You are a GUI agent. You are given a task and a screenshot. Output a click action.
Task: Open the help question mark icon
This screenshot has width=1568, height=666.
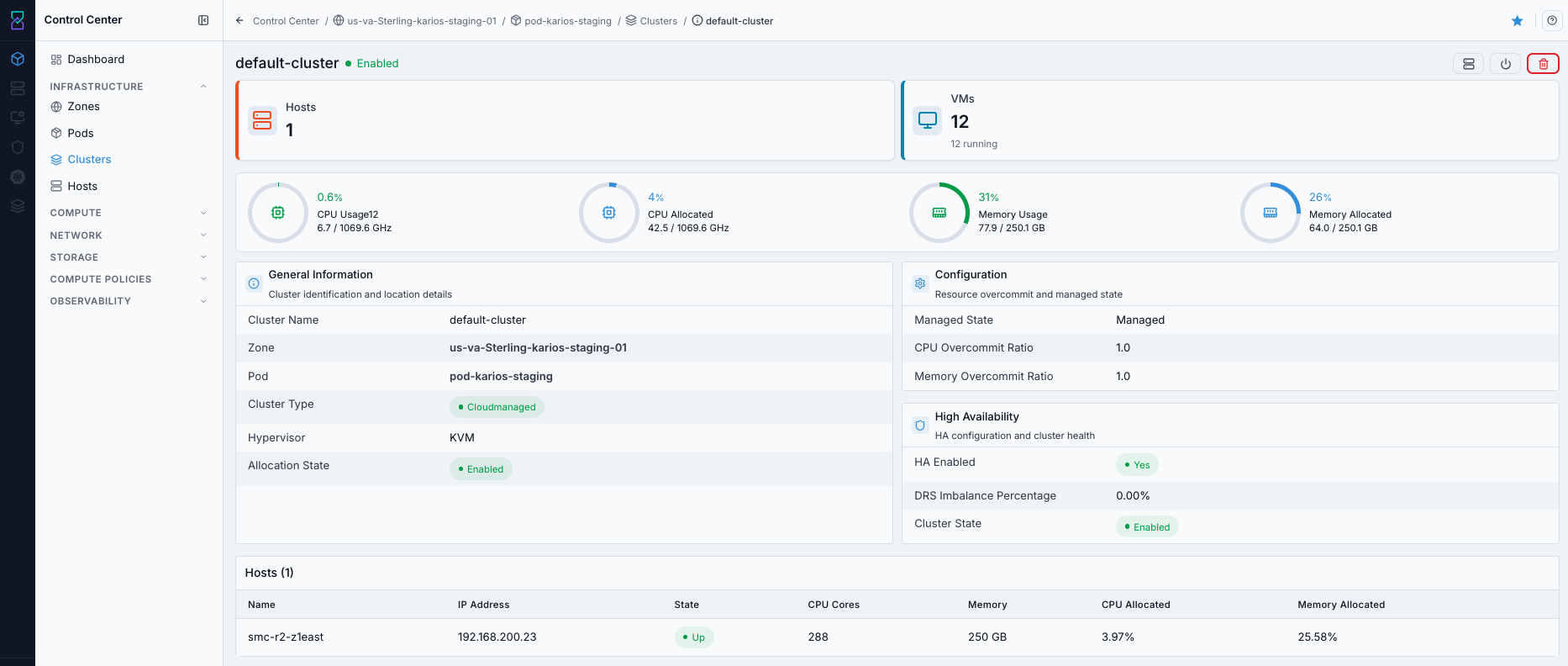(x=1552, y=21)
